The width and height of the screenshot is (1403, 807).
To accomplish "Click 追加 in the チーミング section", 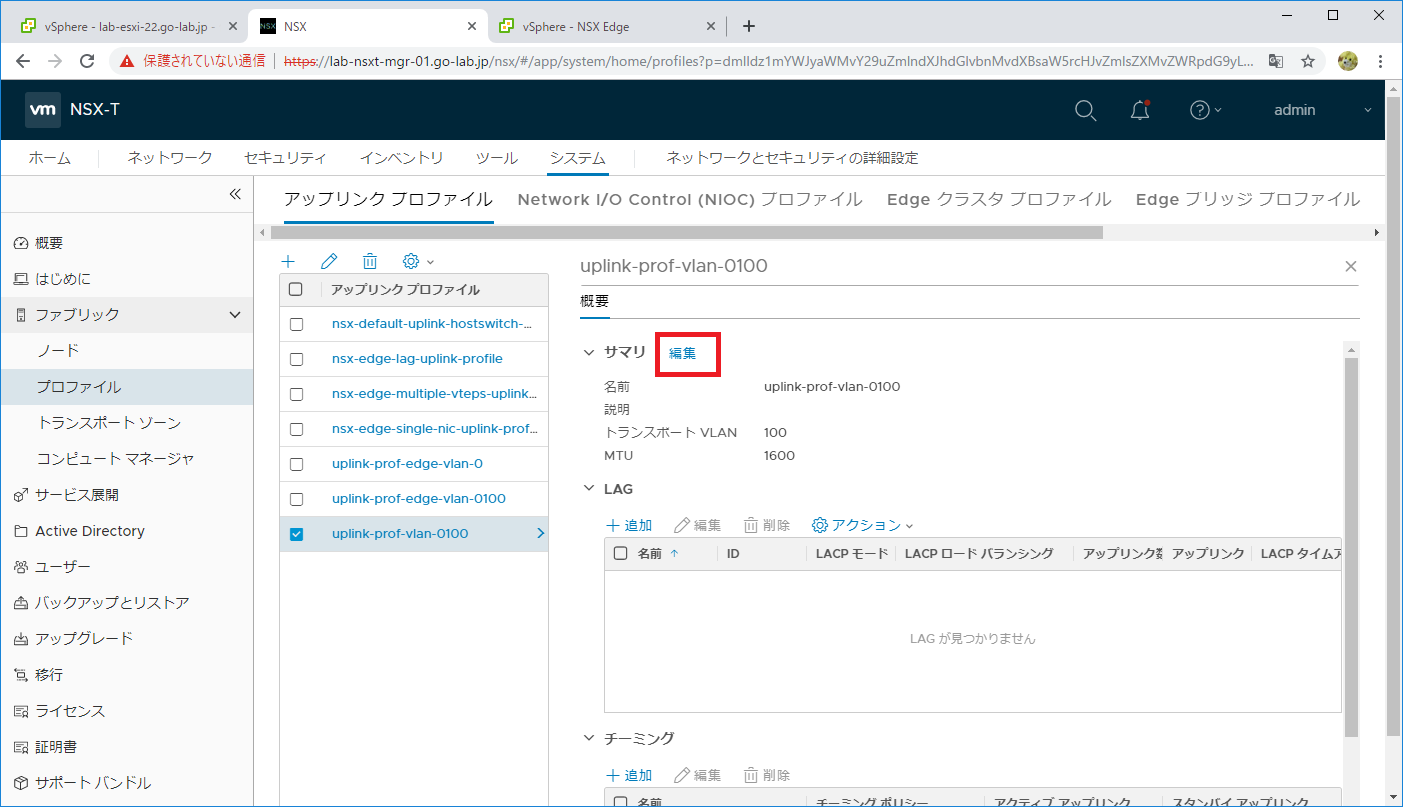I will pos(629,775).
